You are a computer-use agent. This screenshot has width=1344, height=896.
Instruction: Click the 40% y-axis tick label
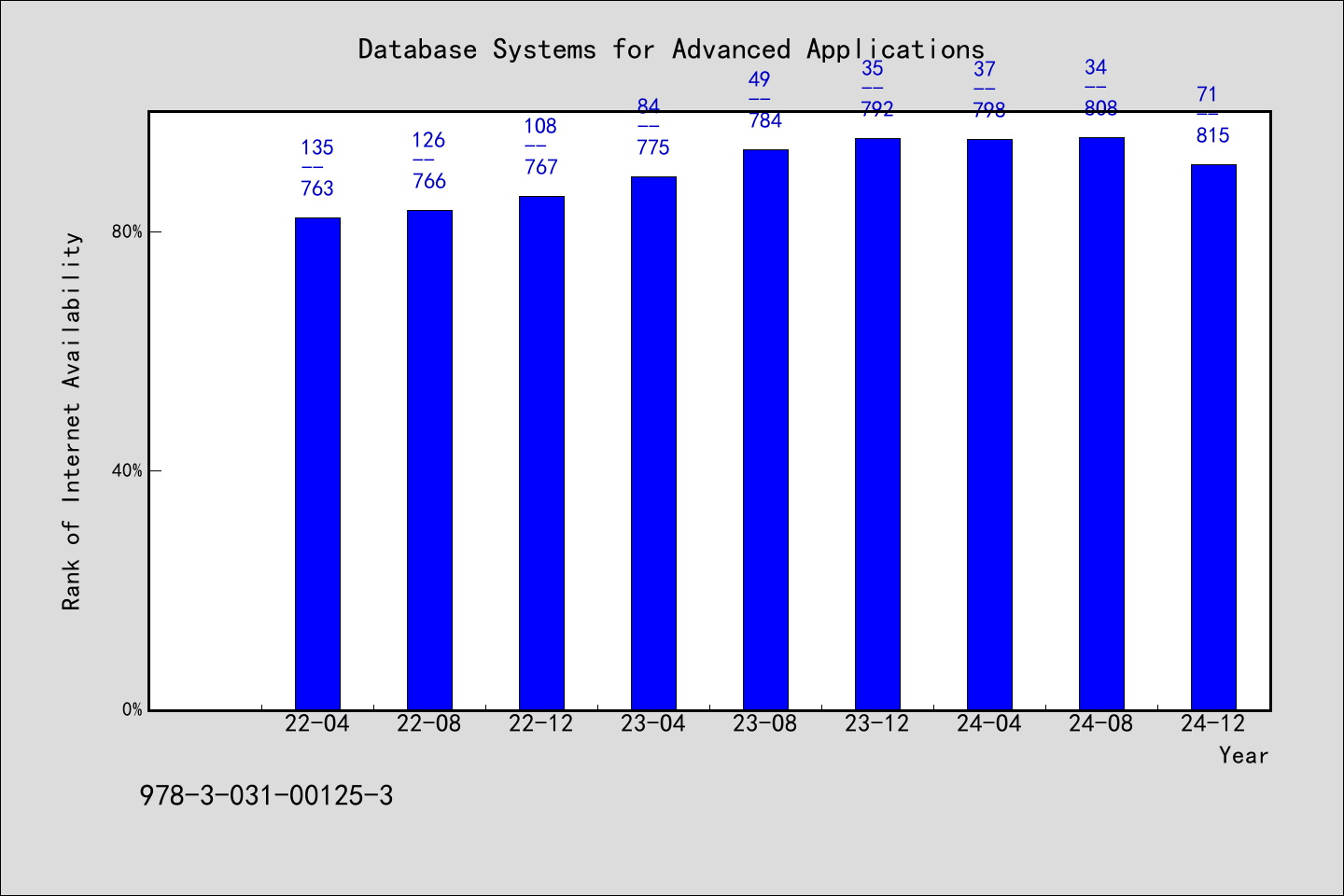127,470
